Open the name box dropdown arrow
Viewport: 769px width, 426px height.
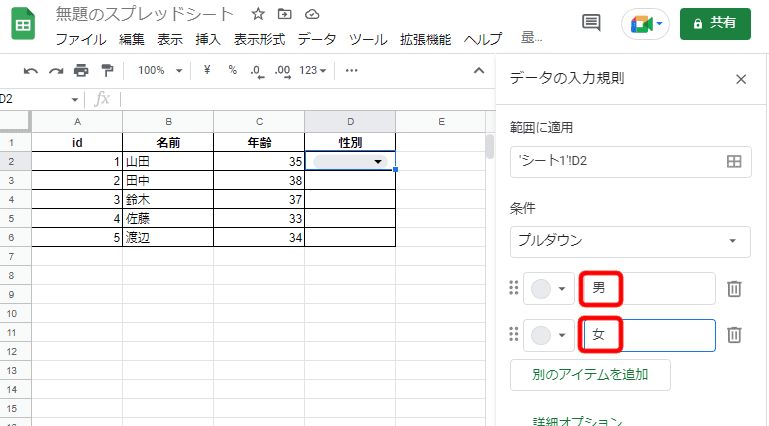pos(75,100)
